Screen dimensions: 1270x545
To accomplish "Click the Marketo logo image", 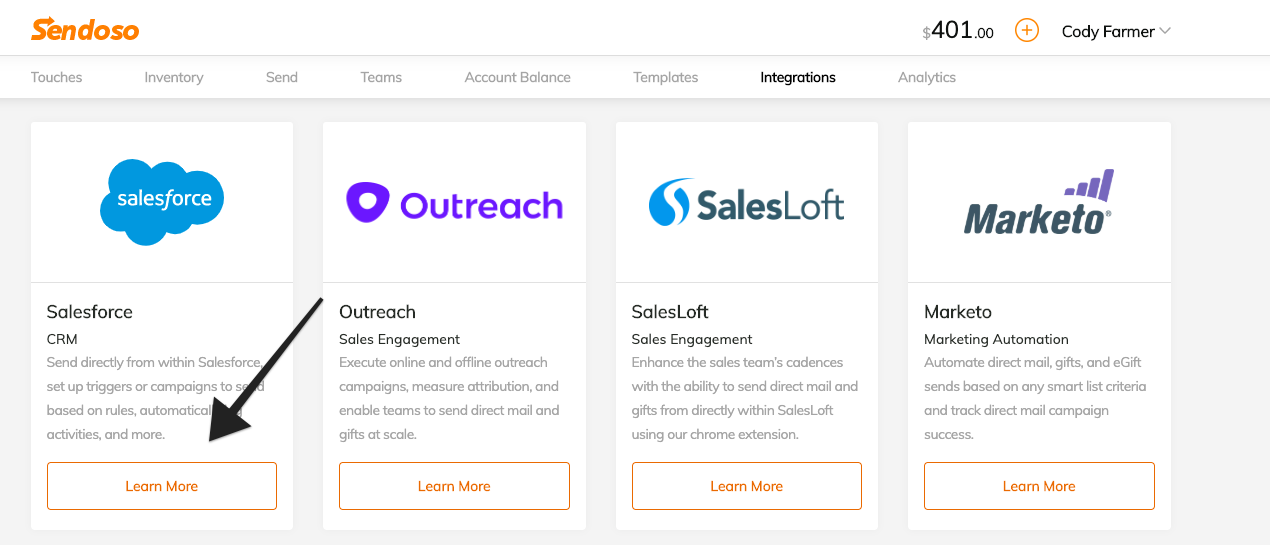I will 1038,202.
